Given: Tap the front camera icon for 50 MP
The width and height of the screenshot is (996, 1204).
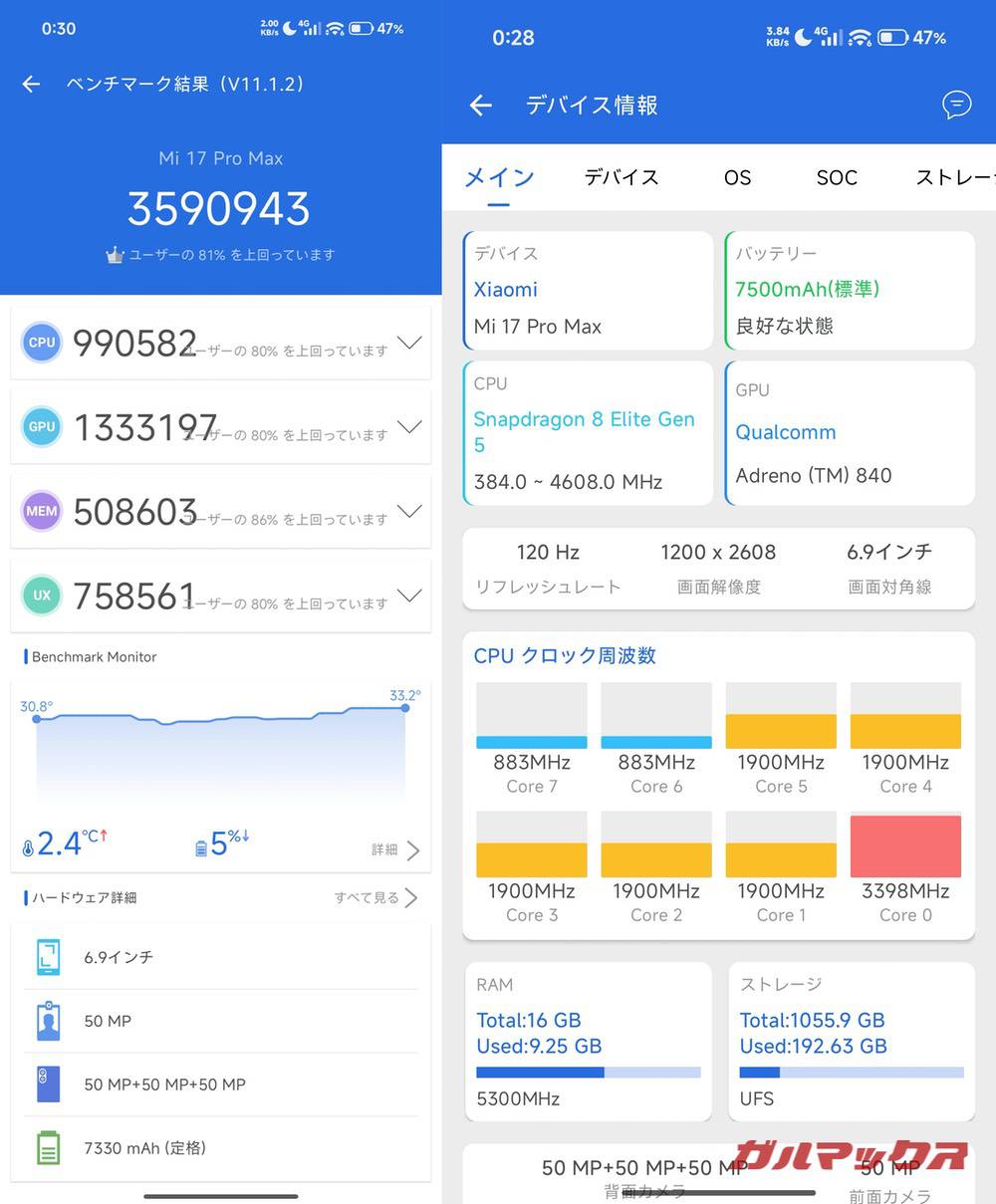Looking at the screenshot, I should (x=48, y=1021).
